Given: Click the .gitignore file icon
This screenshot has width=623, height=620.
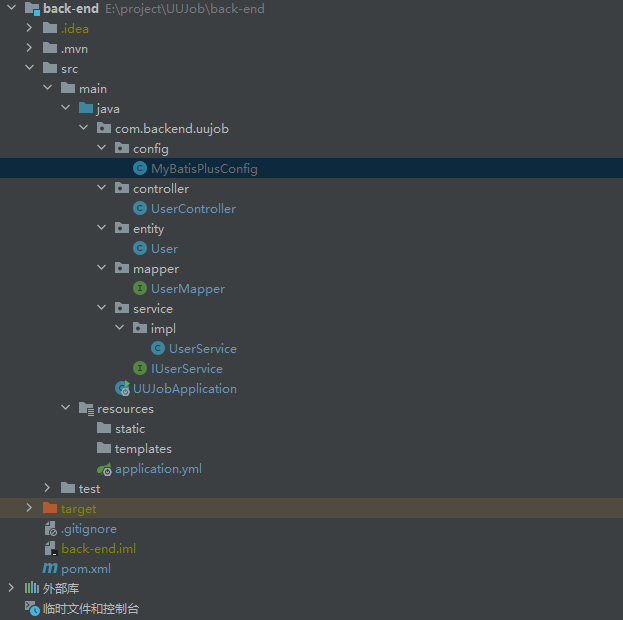Looking at the screenshot, I should (x=50, y=529).
